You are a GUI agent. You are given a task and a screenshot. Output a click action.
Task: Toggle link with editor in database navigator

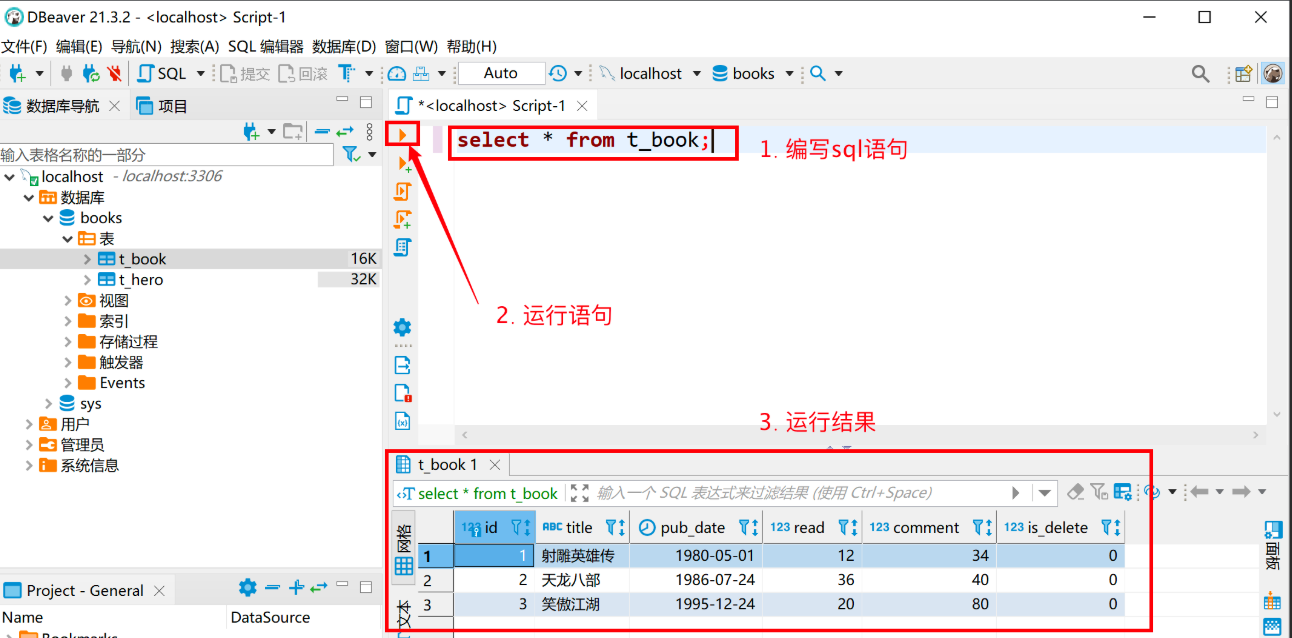[x=345, y=131]
